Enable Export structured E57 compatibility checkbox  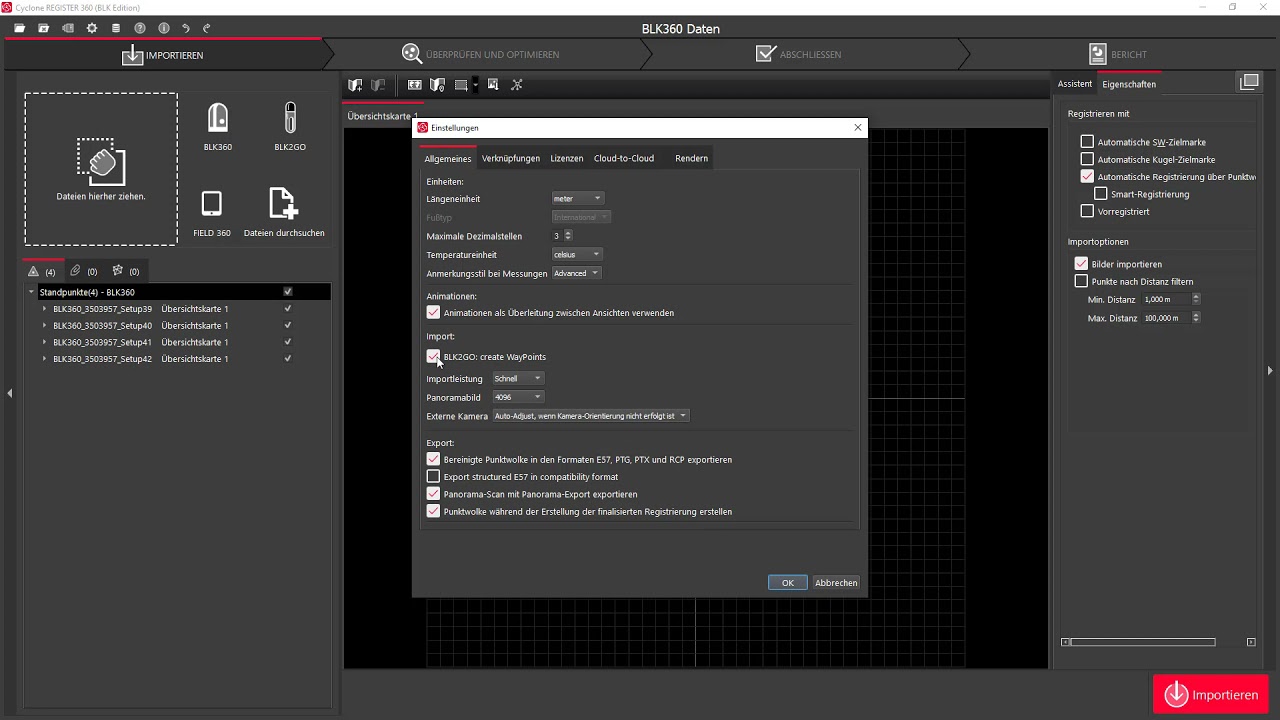pos(433,477)
